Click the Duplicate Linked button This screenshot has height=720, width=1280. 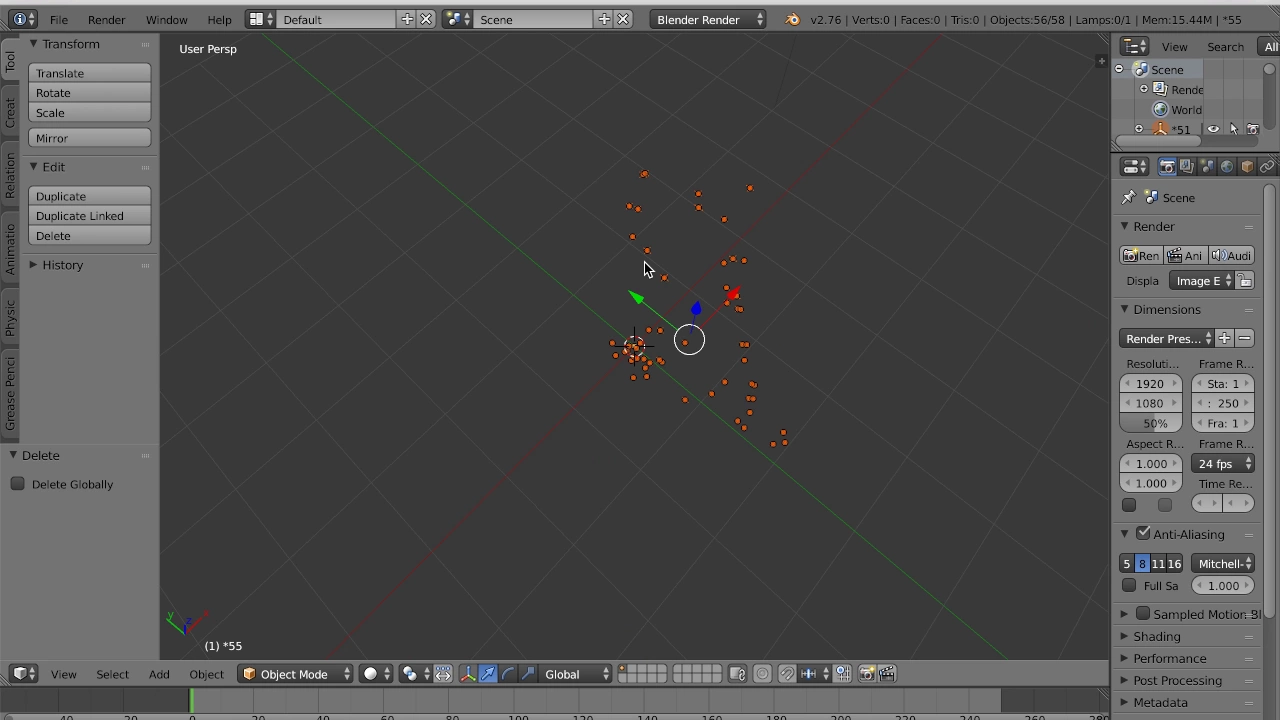click(x=90, y=216)
